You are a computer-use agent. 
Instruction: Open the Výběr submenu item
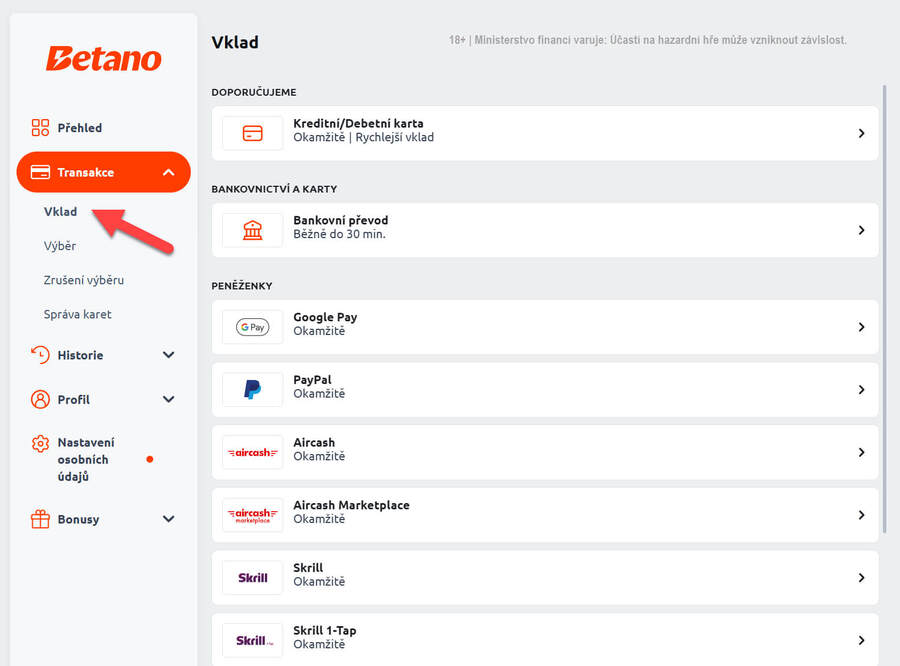point(60,246)
